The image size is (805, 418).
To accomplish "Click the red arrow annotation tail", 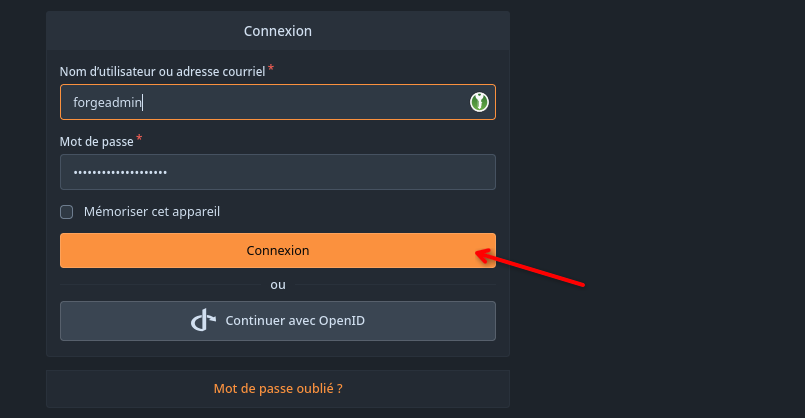I will coord(583,284).
